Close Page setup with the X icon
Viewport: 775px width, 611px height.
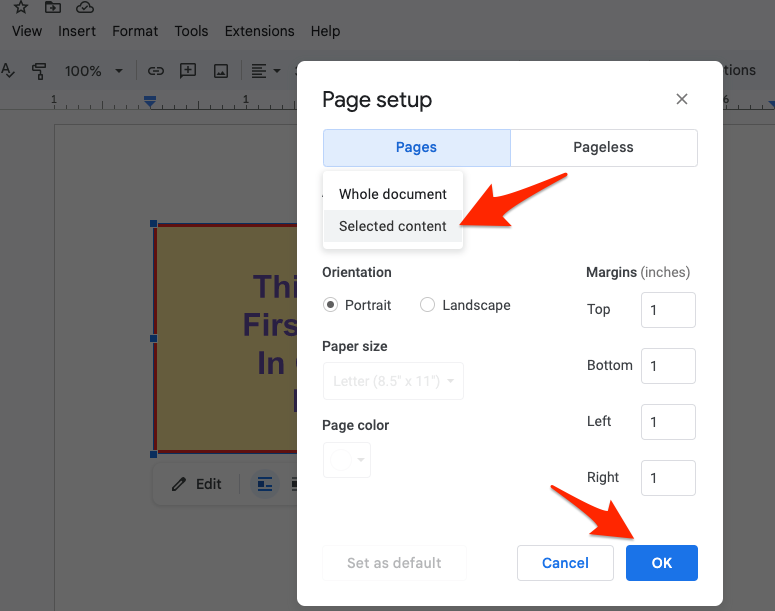click(682, 99)
